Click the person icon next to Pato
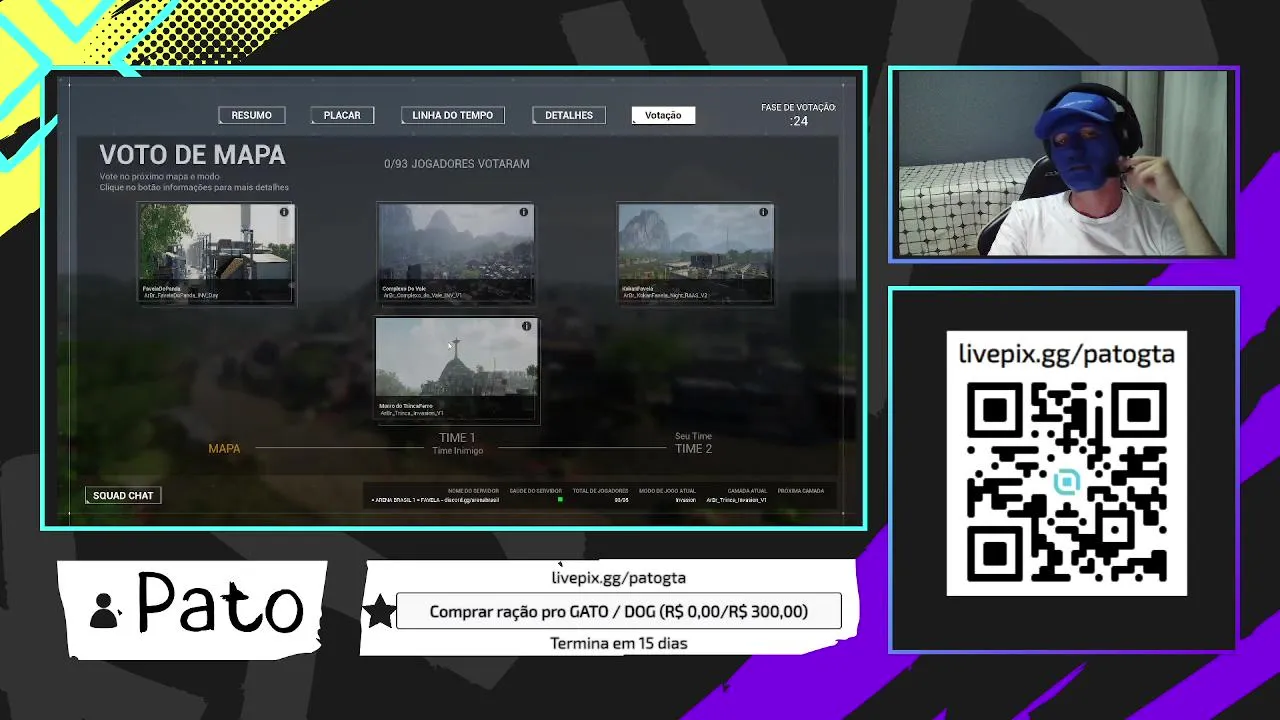 point(104,610)
